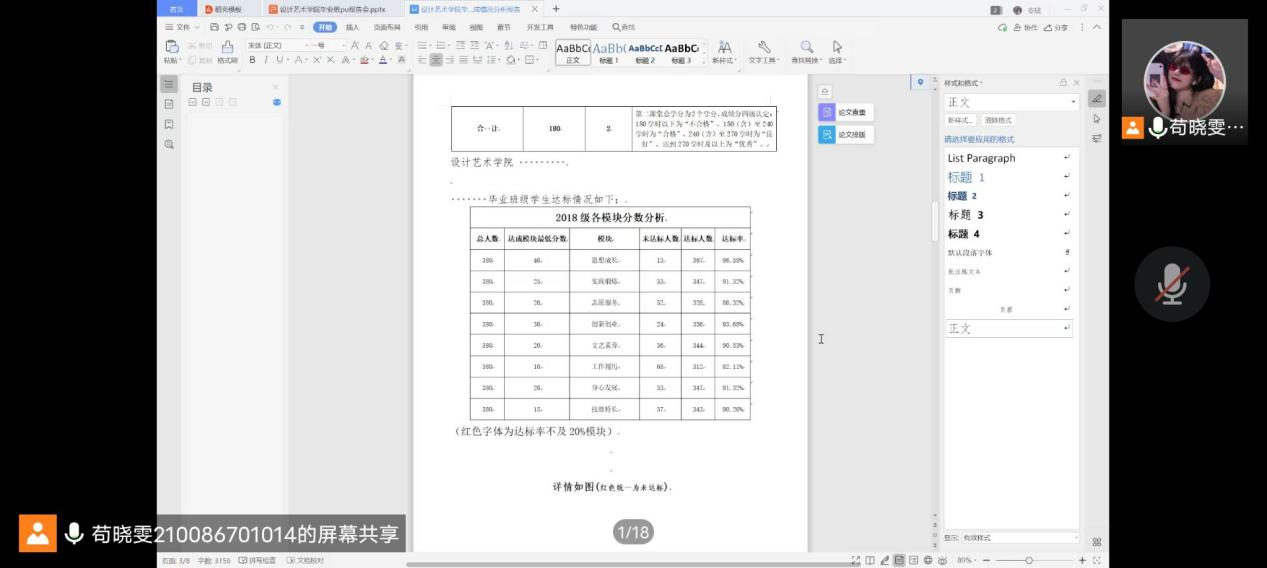1267x568 pixels.
Task: Open the 插入 Insert ribbon tab
Action: [x=352, y=27]
